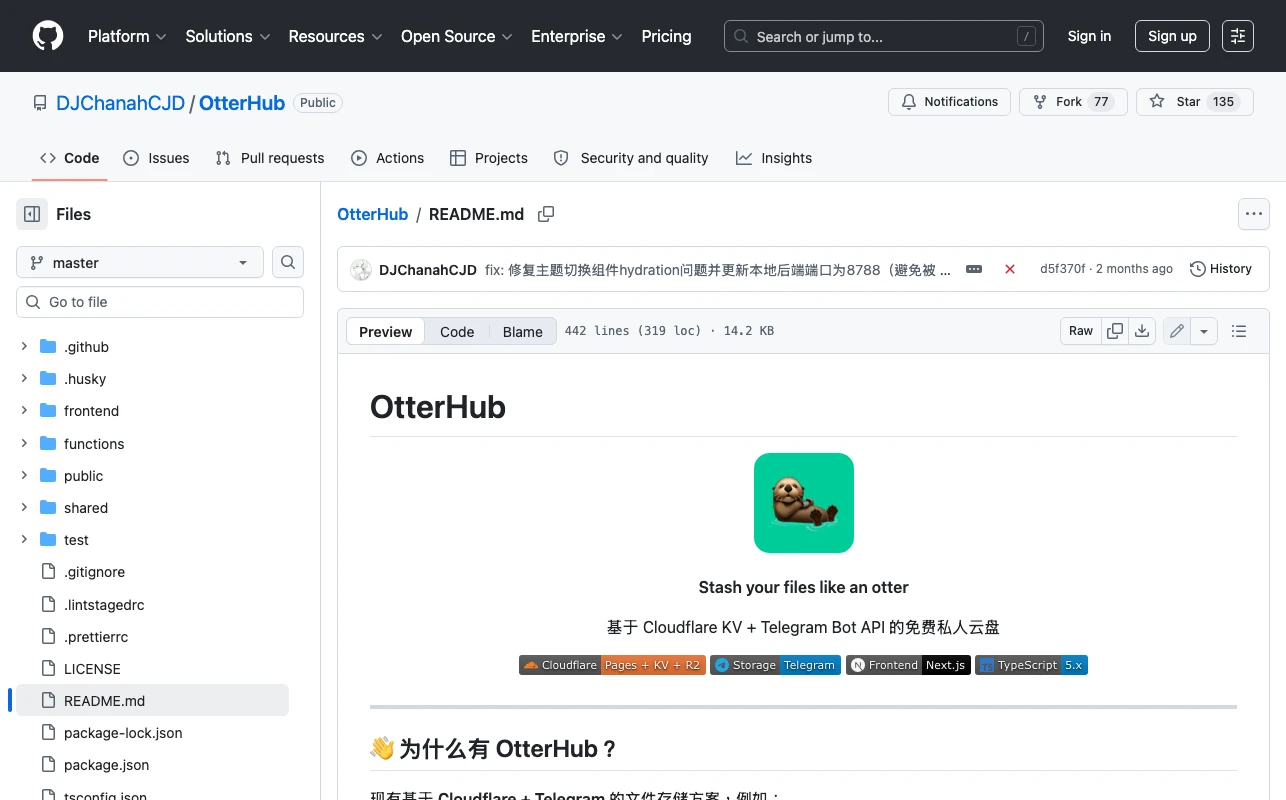Expand the Solutions menu

pyautogui.click(x=228, y=36)
